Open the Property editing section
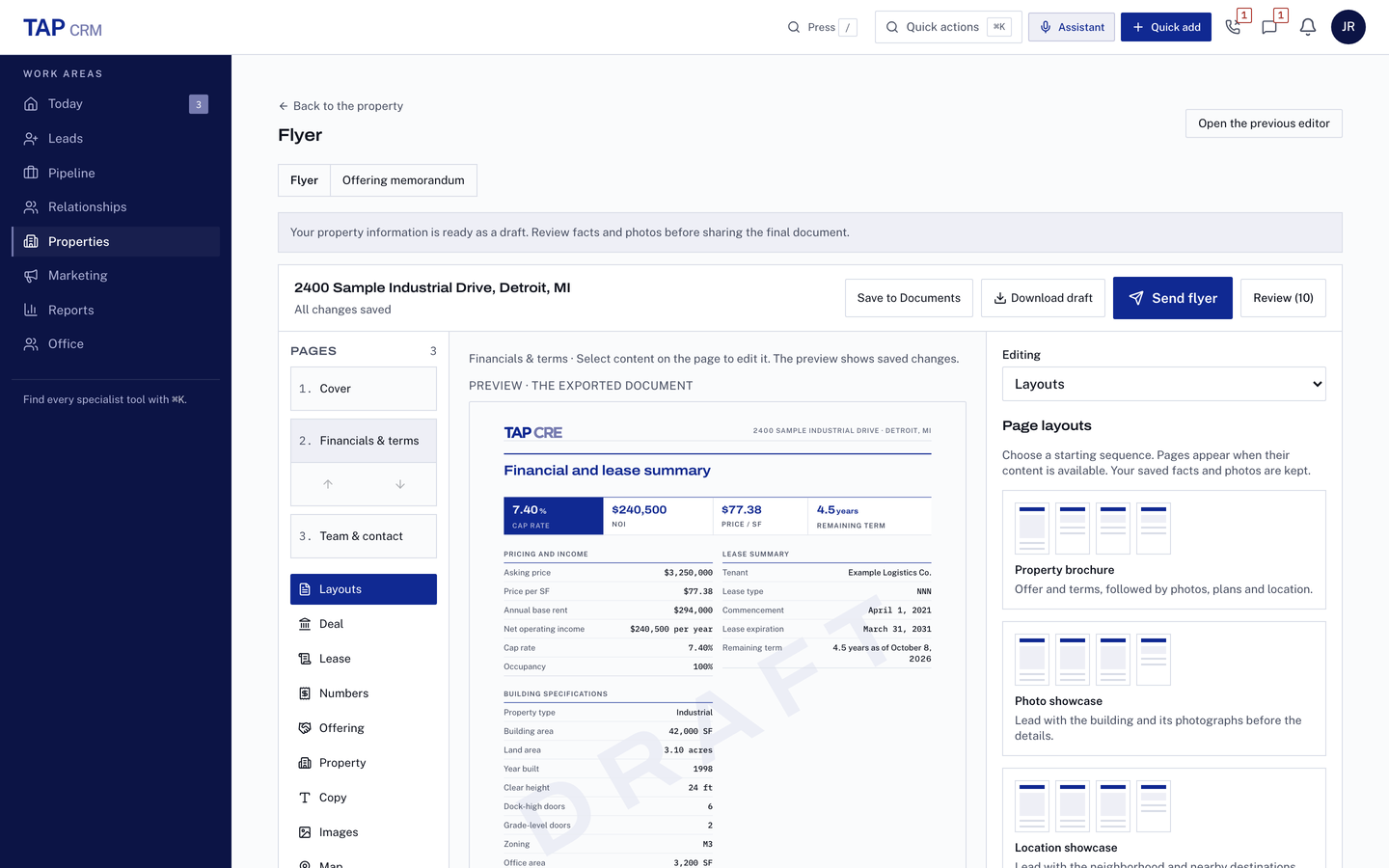 click(x=364, y=763)
